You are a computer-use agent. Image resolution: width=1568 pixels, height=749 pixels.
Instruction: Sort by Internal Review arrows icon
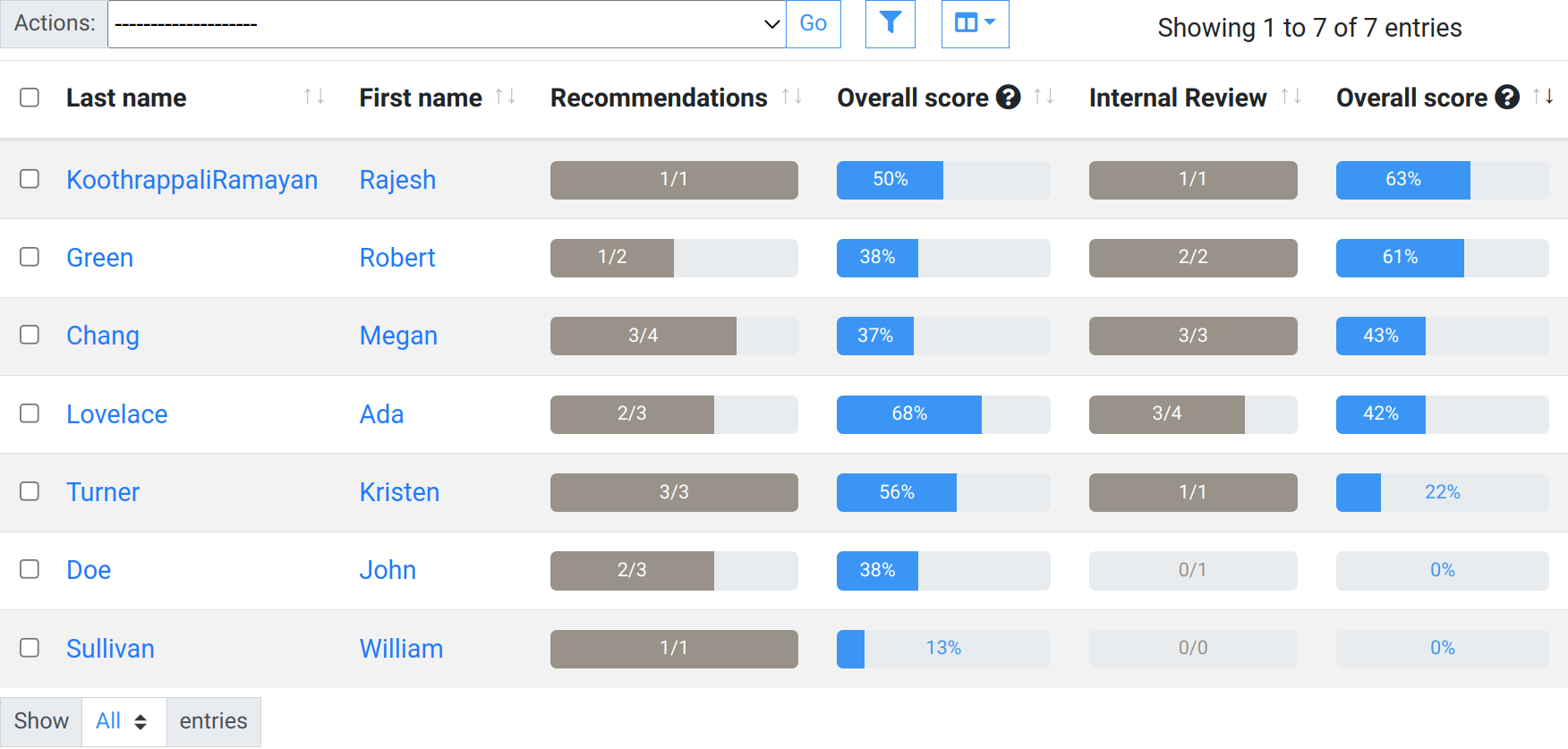(1290, 97)
